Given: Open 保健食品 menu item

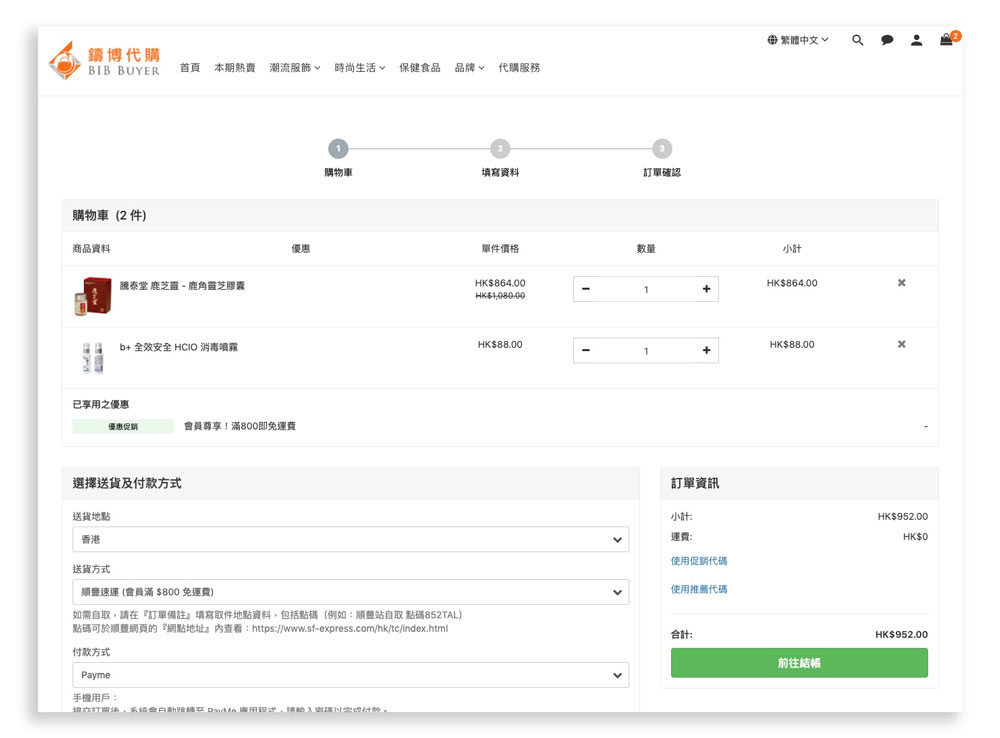Looking at the screenshot, I should click(420, 68).
